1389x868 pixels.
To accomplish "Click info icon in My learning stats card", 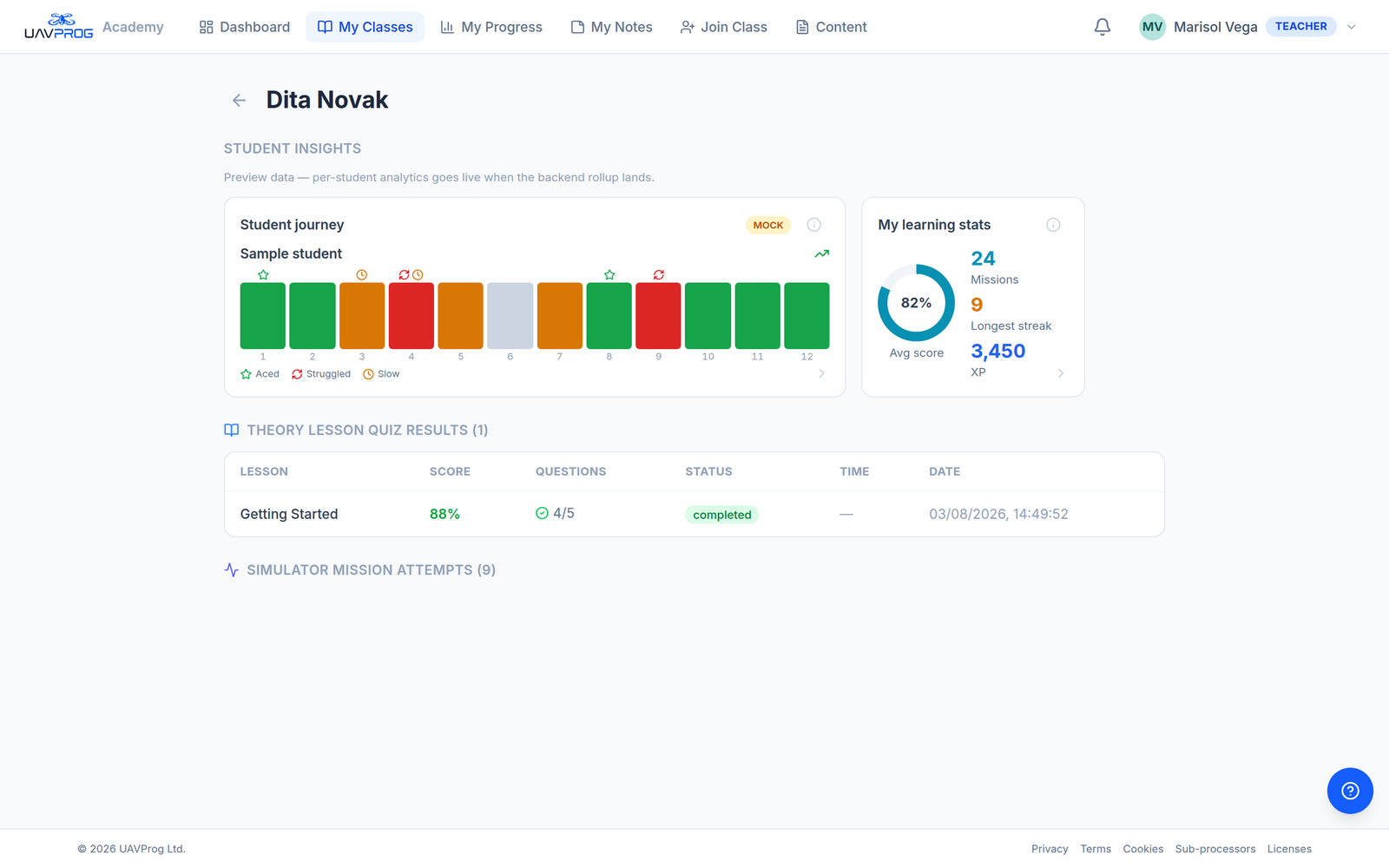I will pos(1053,225).
